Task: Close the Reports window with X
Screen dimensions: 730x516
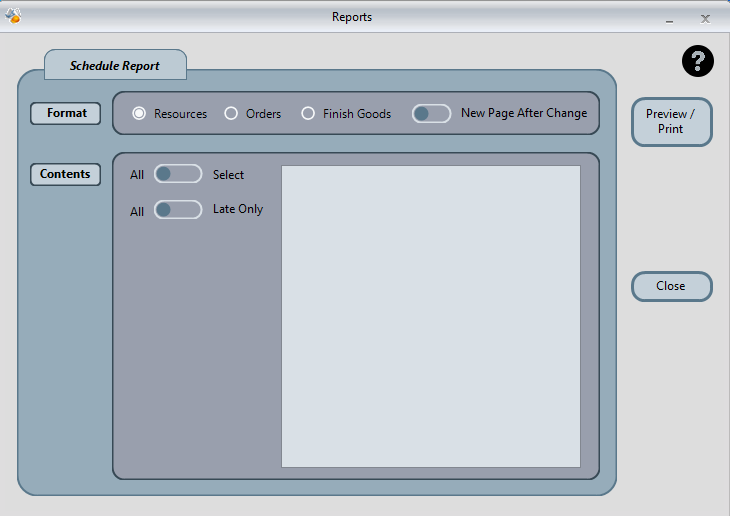Action: pyautogui.click(x=705, y=19)
